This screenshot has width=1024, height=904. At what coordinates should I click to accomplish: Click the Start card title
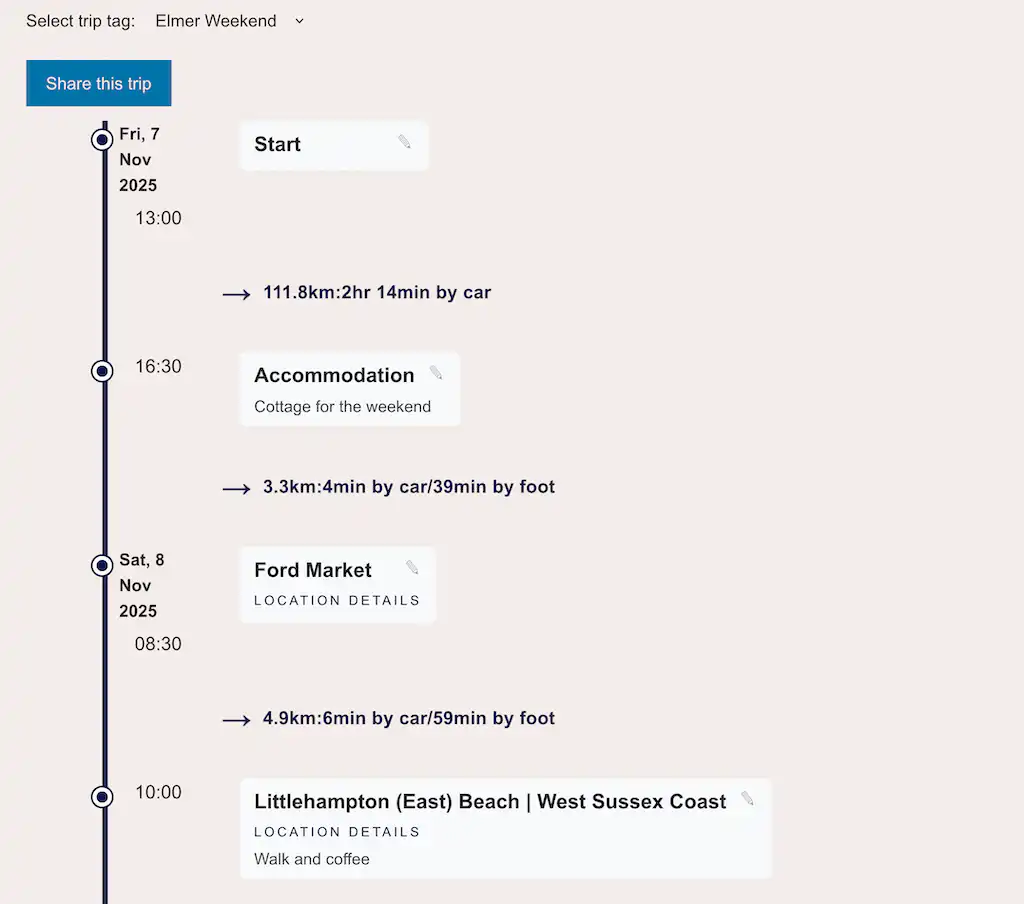coord(277,144)
